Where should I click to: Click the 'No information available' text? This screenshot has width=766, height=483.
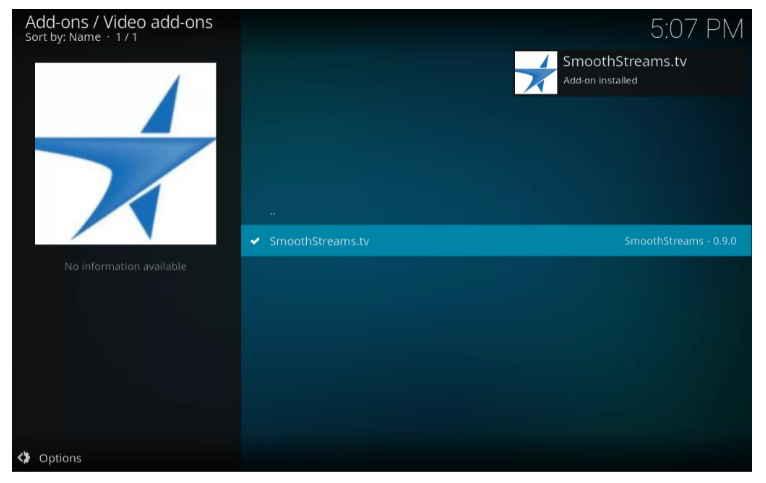126,266
